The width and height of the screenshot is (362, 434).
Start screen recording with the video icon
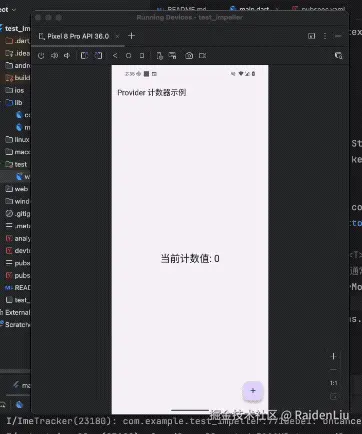203,56
